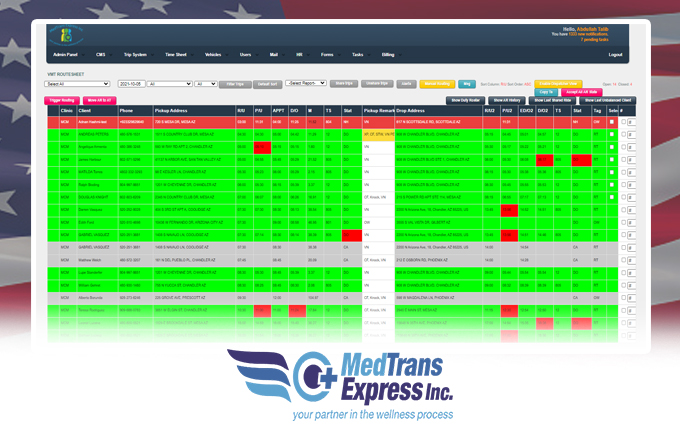Click the Show Duty Roster button
This screenshot has width=680, height=447.
tap(465, 100)
